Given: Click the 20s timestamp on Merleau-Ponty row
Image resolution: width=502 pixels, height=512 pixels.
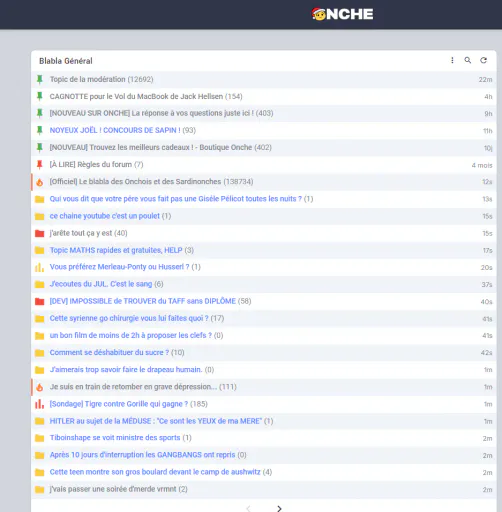Looking at the screenshot, I should click(486, 268).
